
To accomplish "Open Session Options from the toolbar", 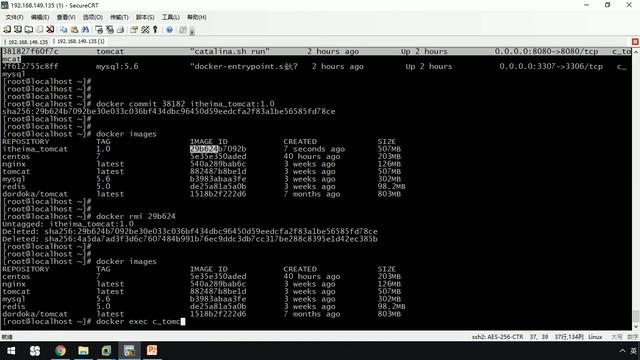I will (x=134, y=29).
